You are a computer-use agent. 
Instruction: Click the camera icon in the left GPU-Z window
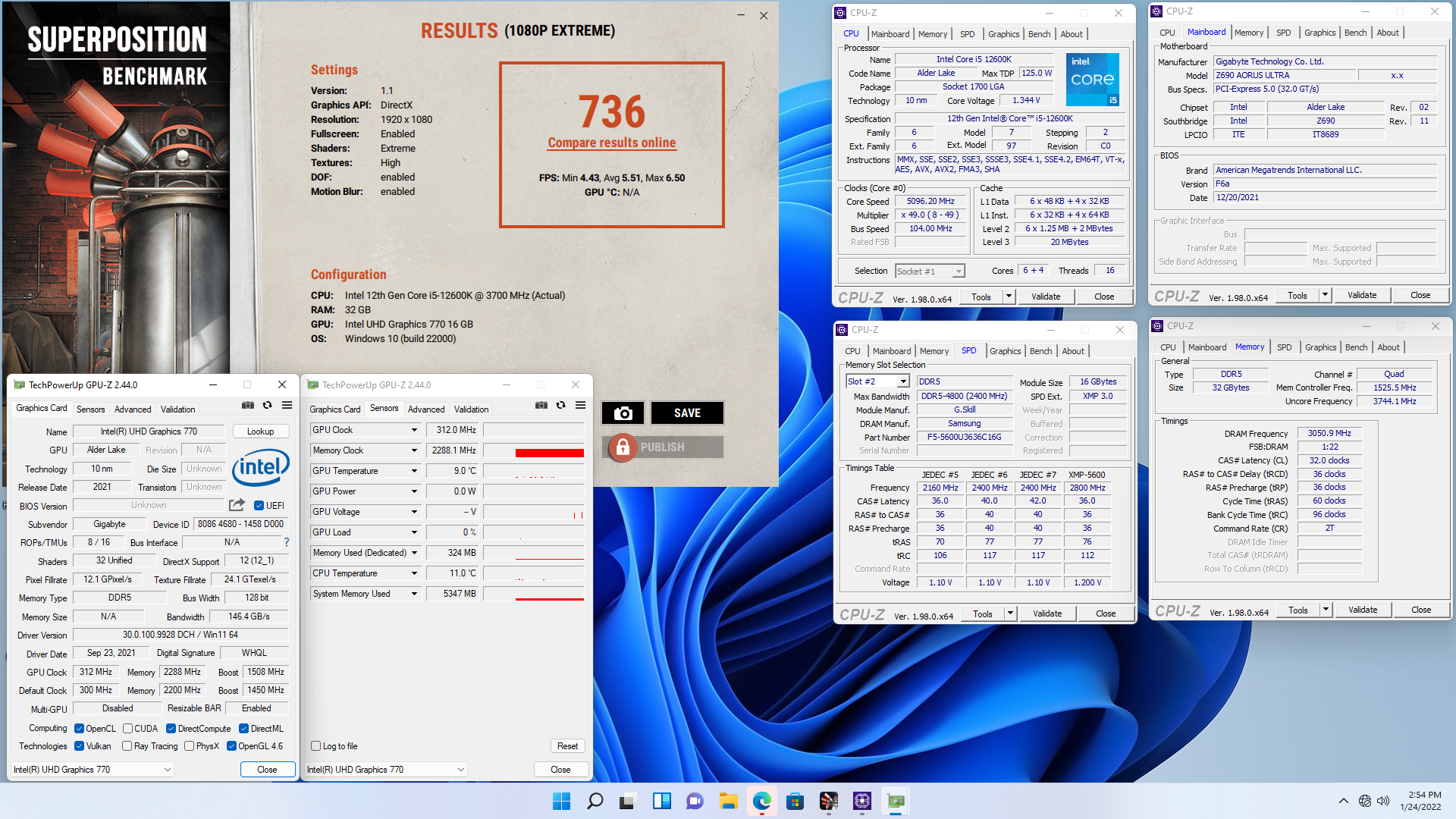point(248,405)
